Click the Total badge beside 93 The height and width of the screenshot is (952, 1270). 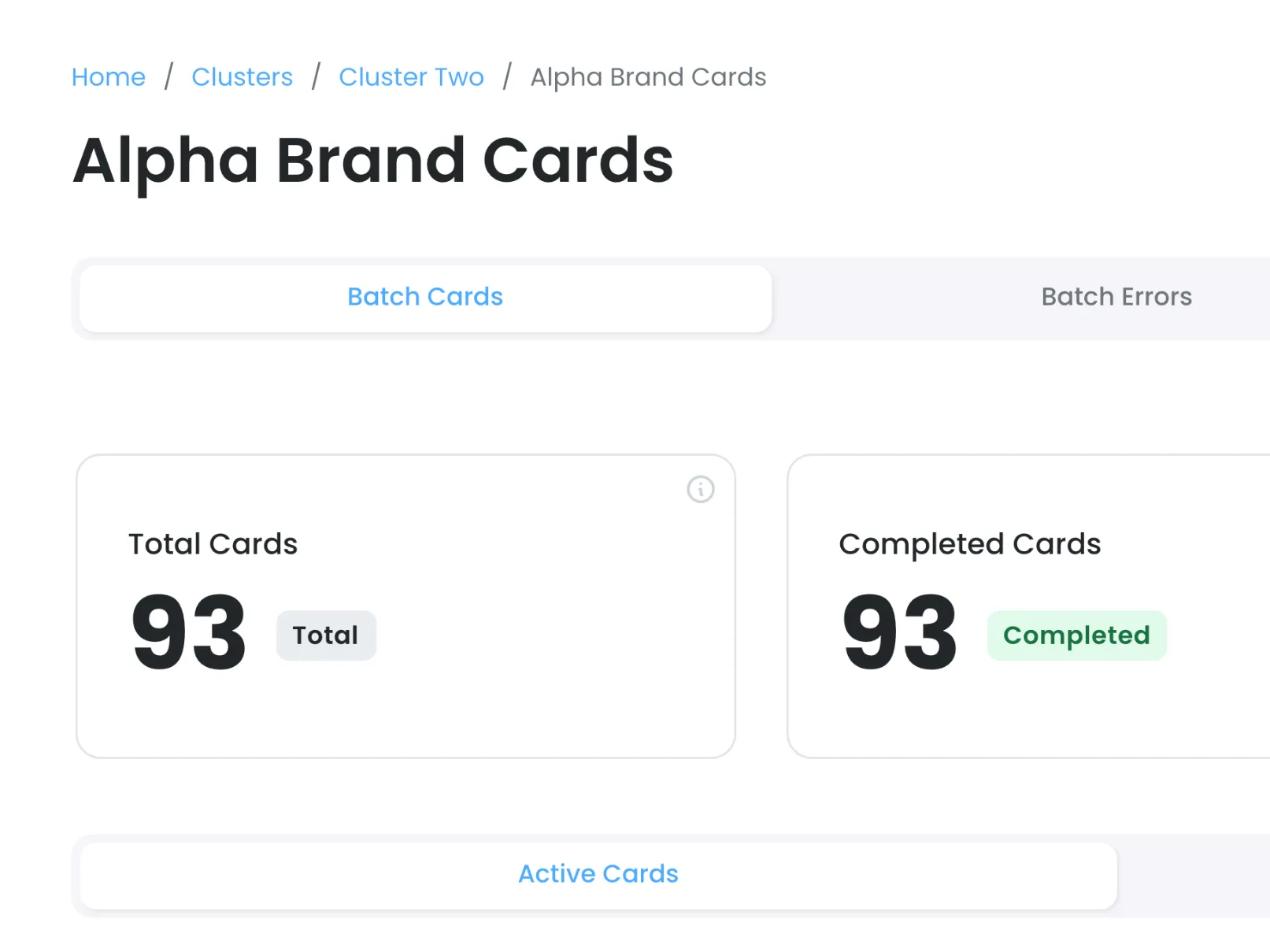[326, 635]
